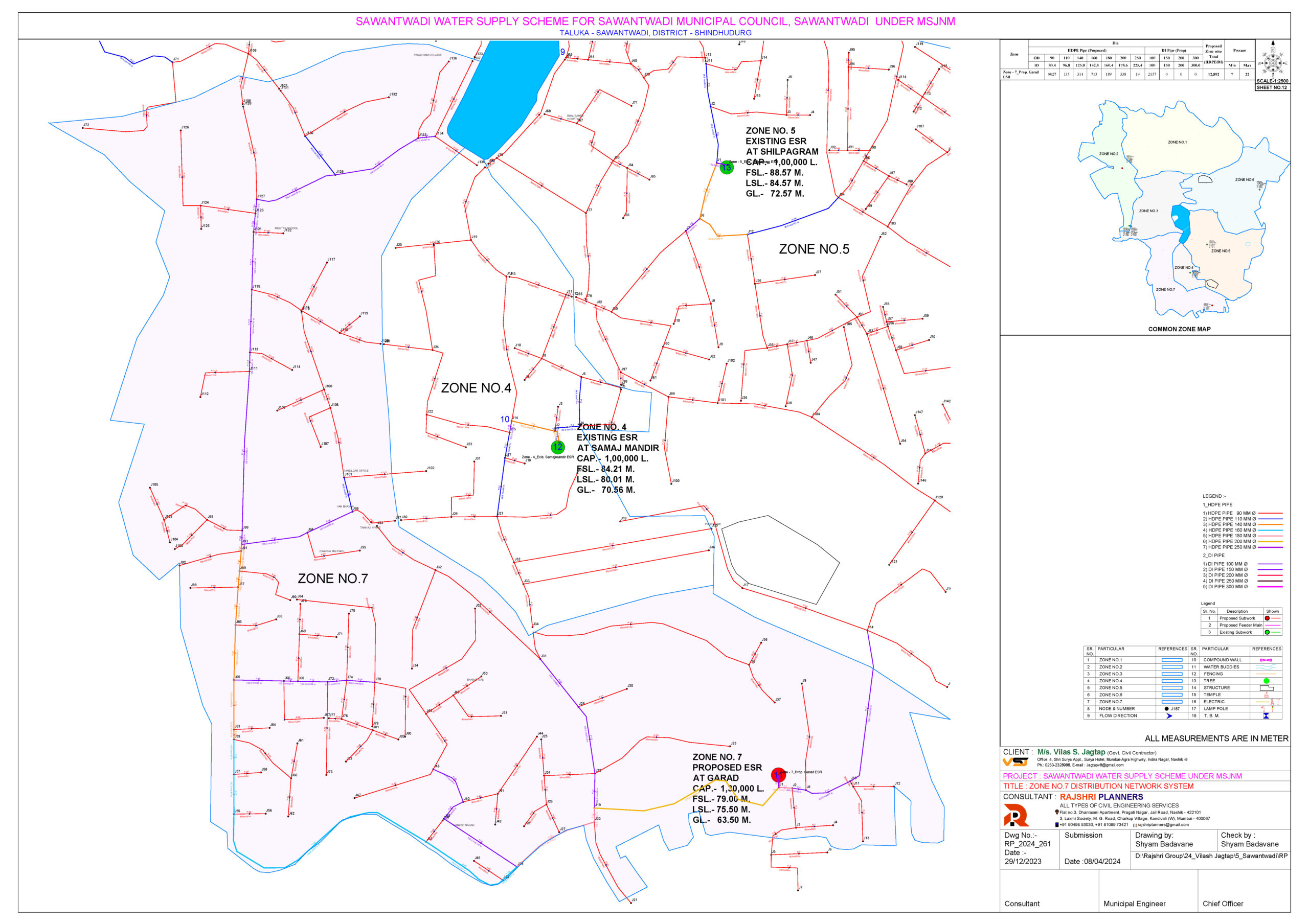Click the SHEET NO.12 label
The width and height of the screenshot is (1309, 924).
point(1272,88)
